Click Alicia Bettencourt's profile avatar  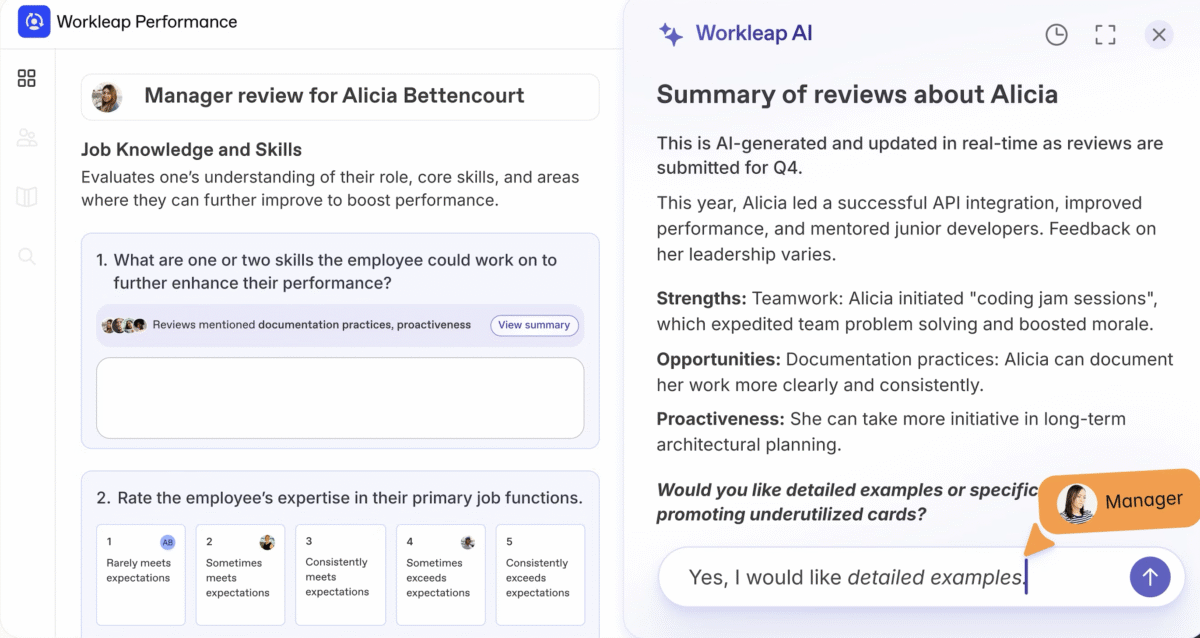[x=107, y=97]
